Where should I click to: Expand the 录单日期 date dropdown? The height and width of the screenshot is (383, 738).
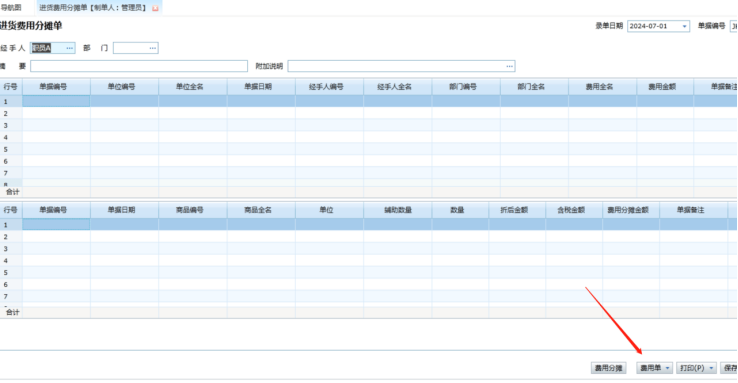684,26
